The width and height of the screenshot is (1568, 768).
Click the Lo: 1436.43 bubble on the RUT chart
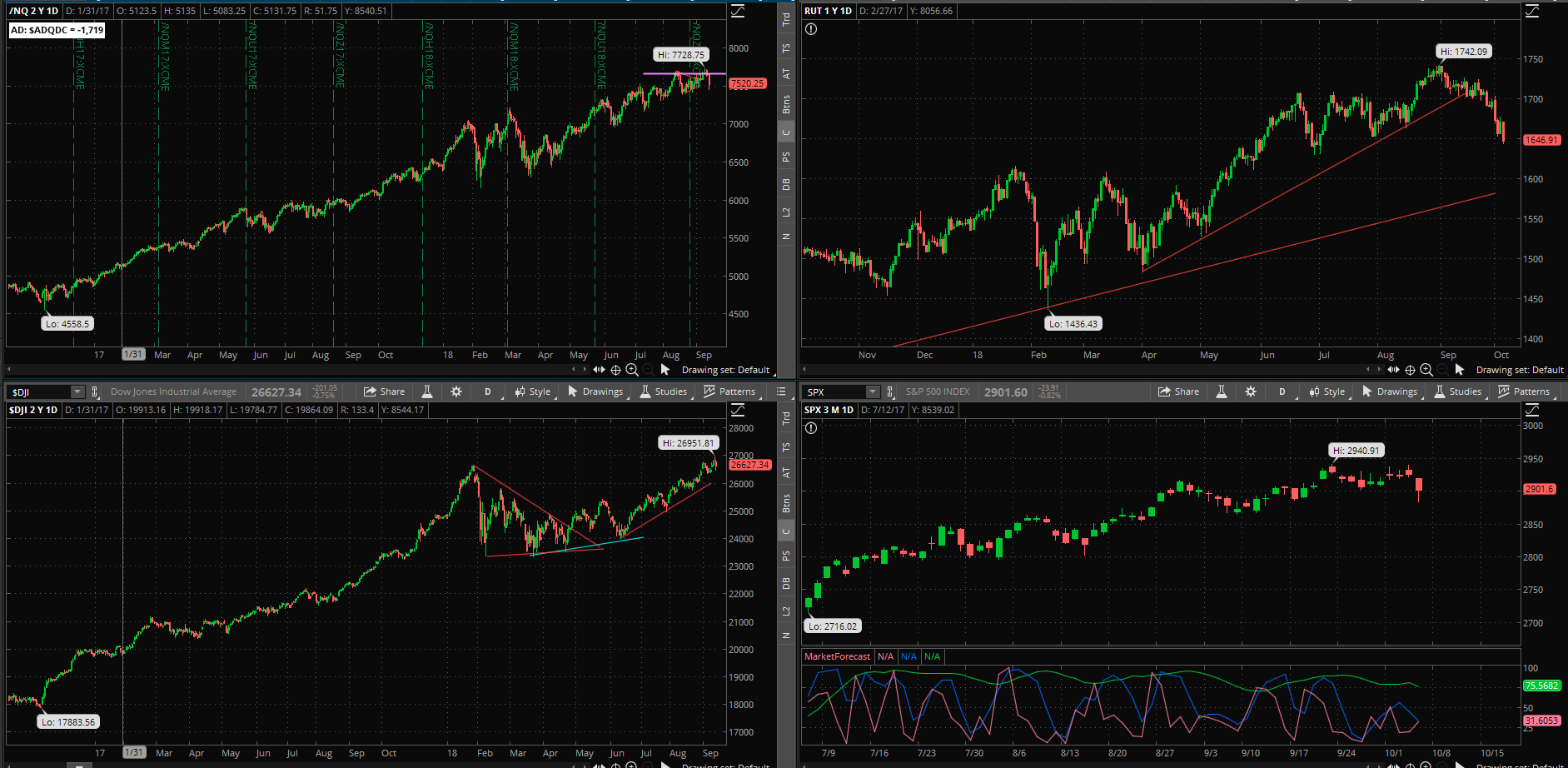click(1073, 324)
